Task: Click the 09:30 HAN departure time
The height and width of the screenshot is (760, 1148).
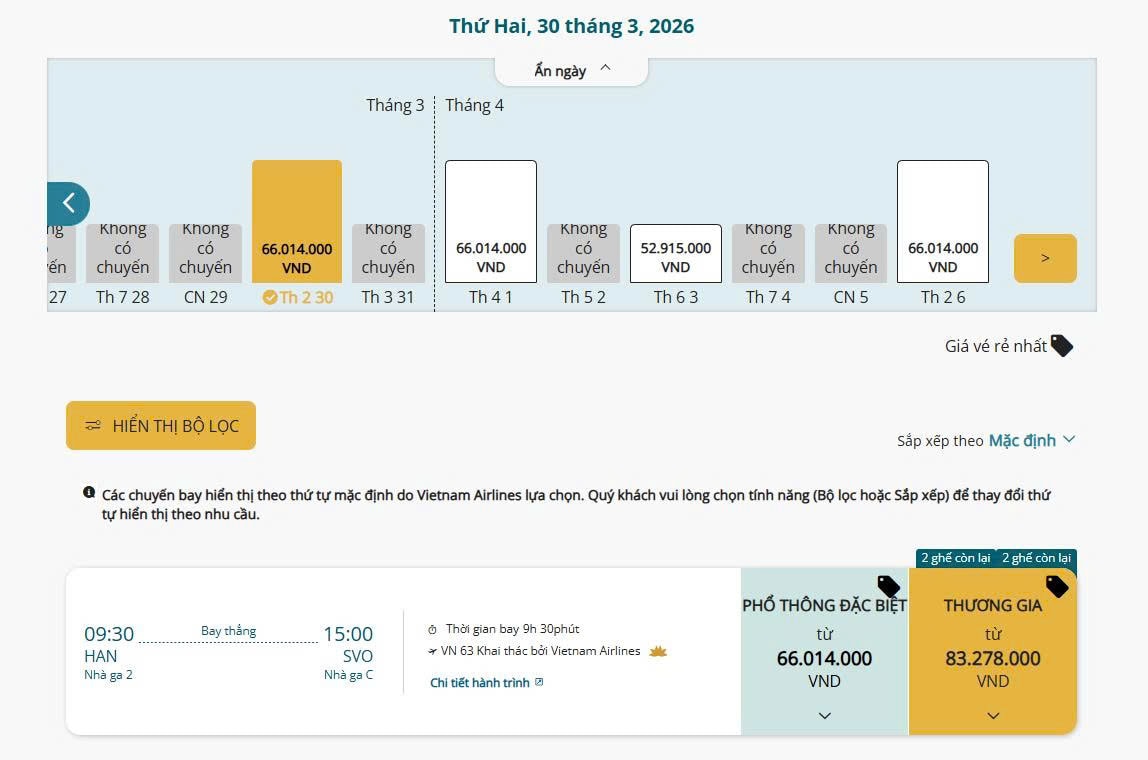Action: pyautogui.click(x=109, y=634)
